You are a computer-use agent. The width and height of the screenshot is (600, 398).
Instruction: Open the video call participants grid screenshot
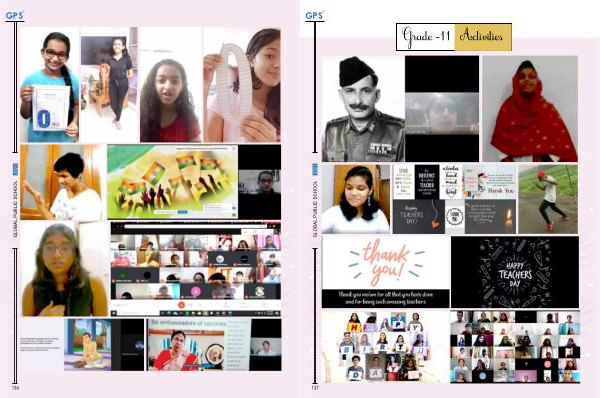(x=196, y=269)
